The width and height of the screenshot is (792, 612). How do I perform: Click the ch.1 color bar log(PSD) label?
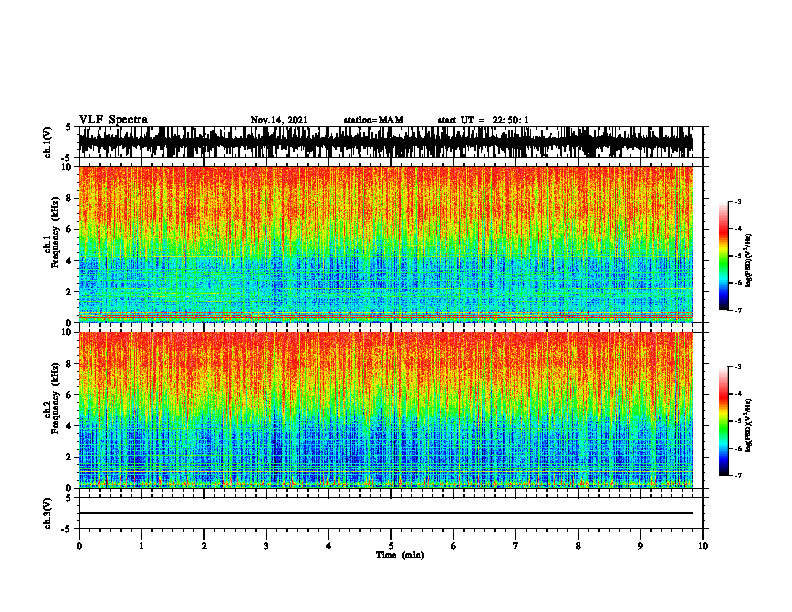[x=750, y=261]
